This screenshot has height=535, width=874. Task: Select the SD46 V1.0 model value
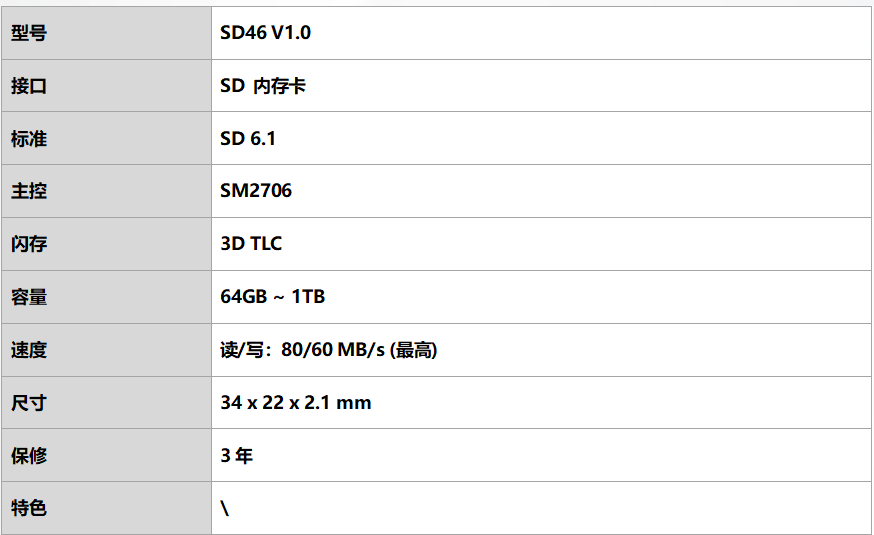265,33
